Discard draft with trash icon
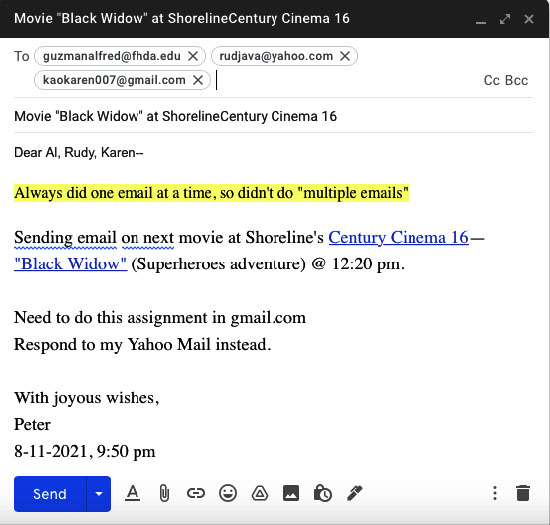The height and width of the screenshot is (525, 550). pos(523,493)
